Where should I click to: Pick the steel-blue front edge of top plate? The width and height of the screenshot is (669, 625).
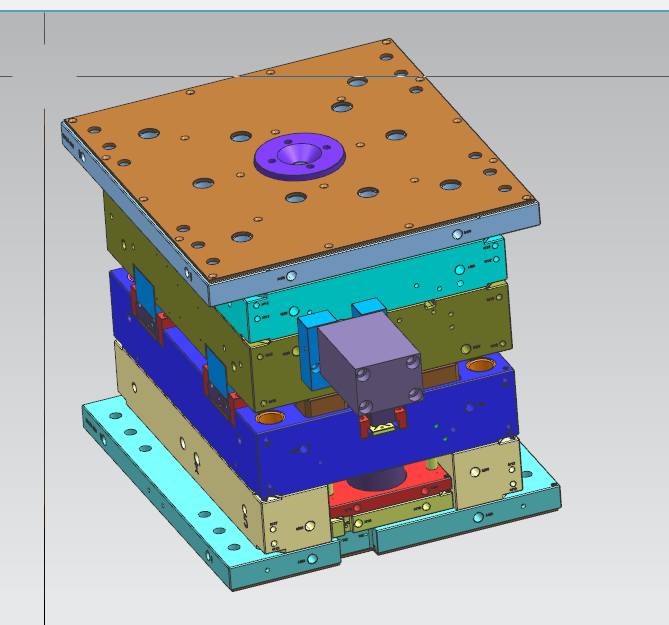tap(375, 254)
